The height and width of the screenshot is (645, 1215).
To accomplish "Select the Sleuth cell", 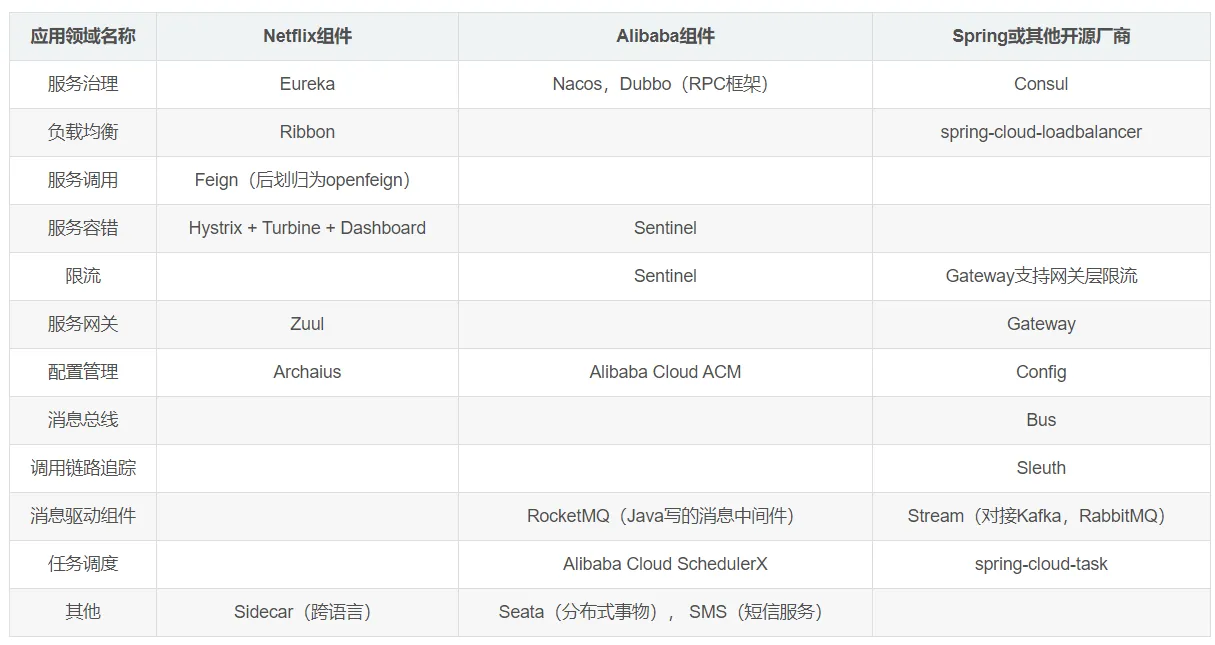I will point(1041,468).
